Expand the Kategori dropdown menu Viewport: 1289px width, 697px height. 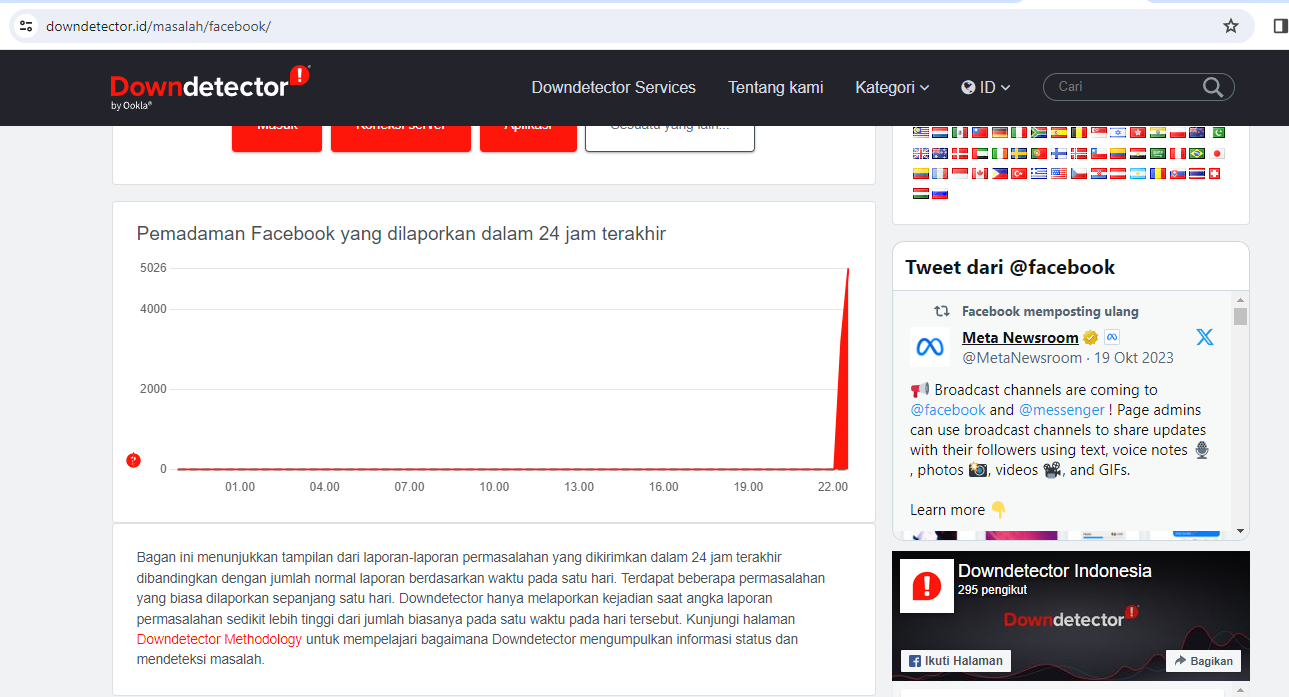pyautogui.click(x=892, y=87)
